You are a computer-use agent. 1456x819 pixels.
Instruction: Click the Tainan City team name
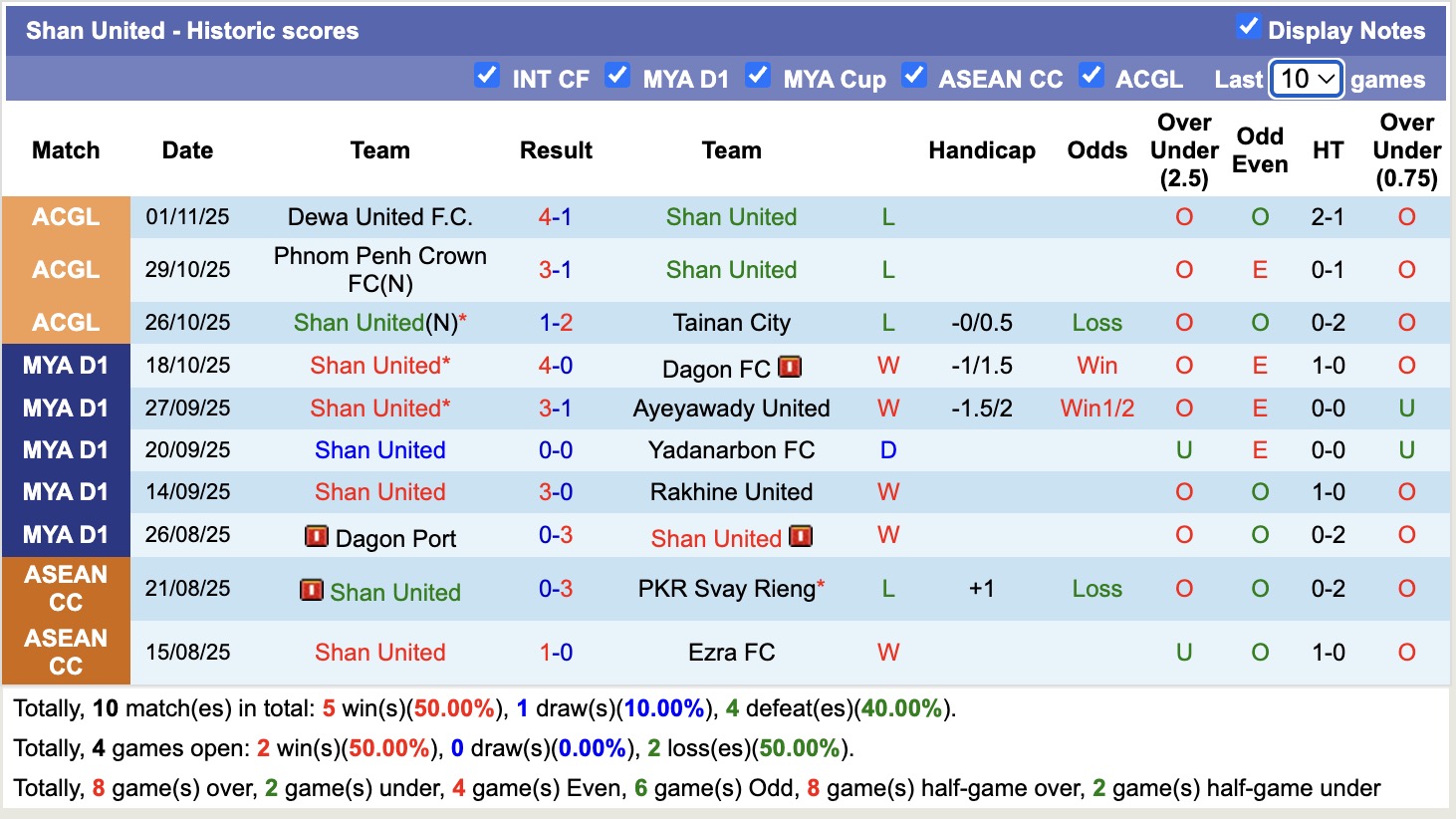(731, 323)
